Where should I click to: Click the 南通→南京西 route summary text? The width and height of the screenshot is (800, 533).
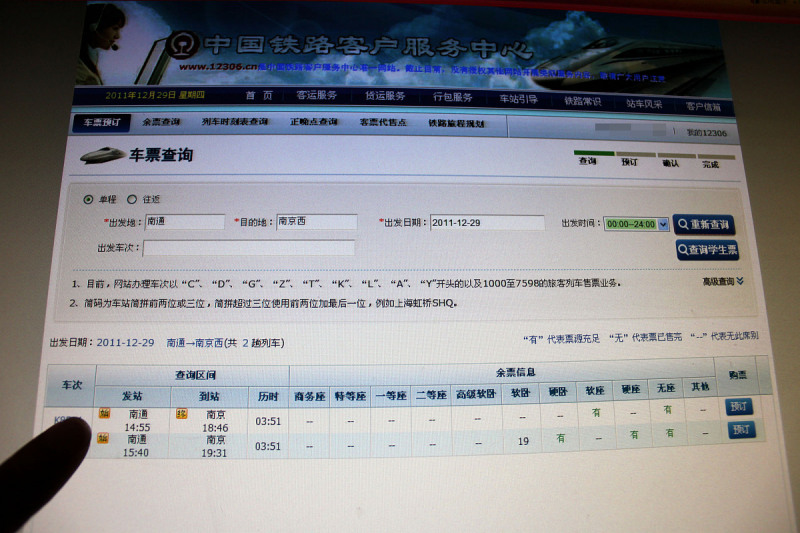point(226,343)
